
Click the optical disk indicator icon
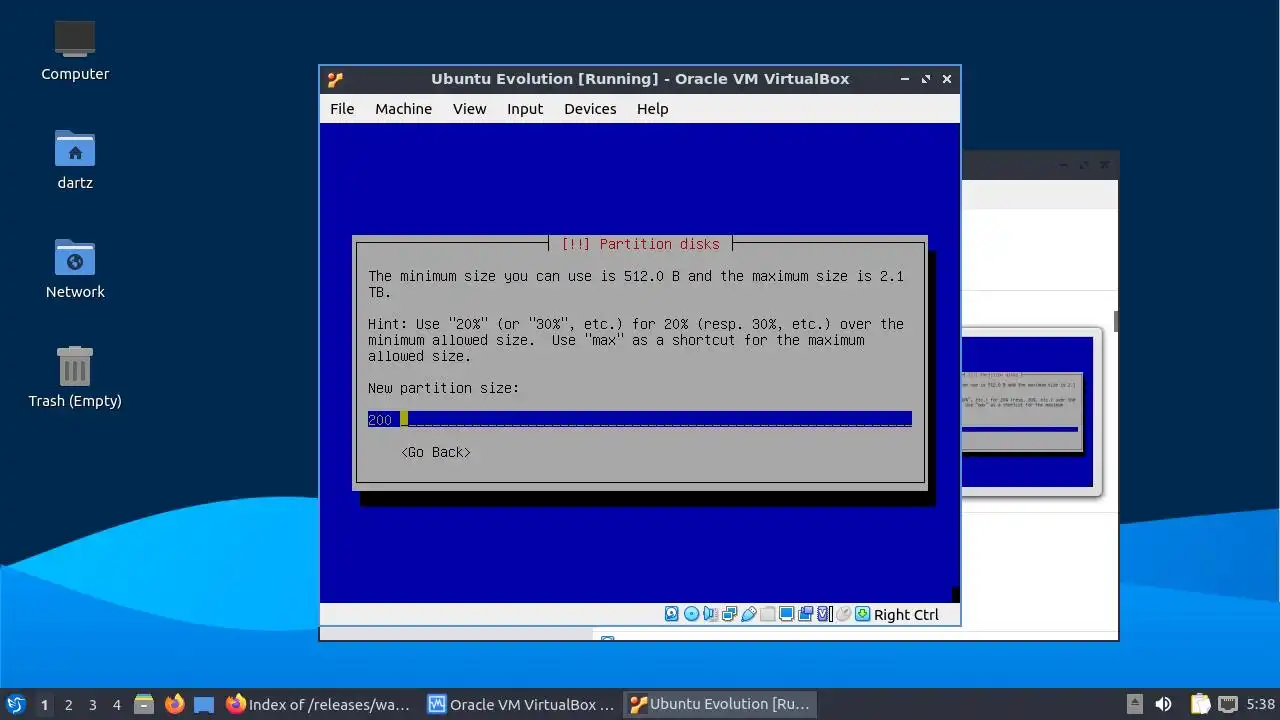click(x=691, y=614)
